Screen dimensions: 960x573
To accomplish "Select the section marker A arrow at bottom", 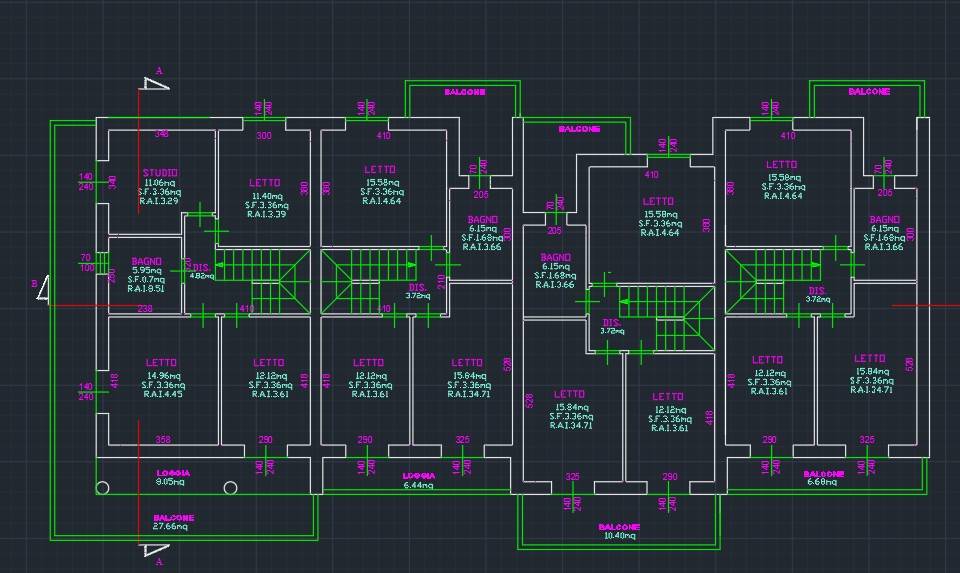I will (x=157, y=549).
